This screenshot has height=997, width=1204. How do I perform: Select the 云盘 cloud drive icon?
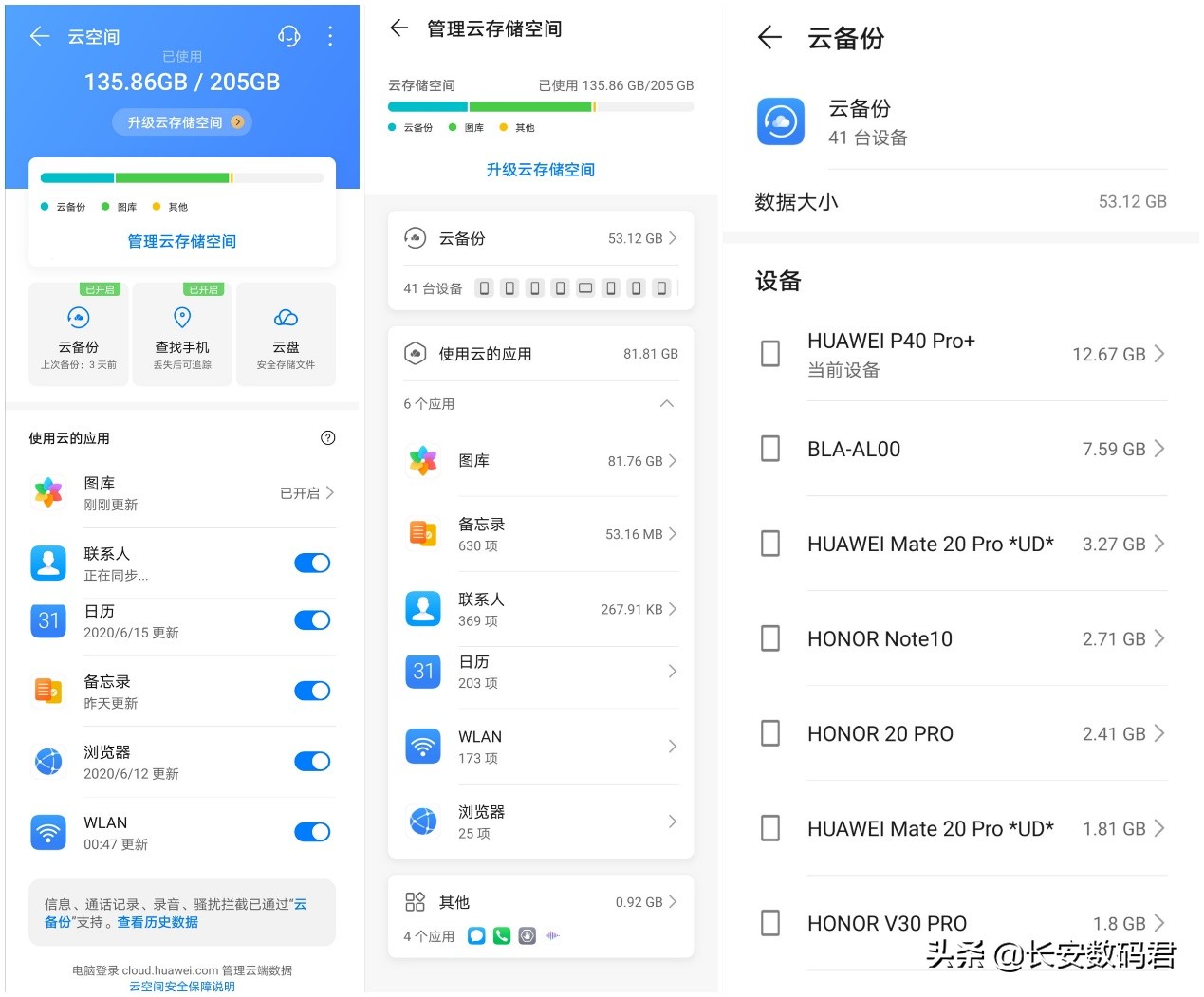pos(286,319)
